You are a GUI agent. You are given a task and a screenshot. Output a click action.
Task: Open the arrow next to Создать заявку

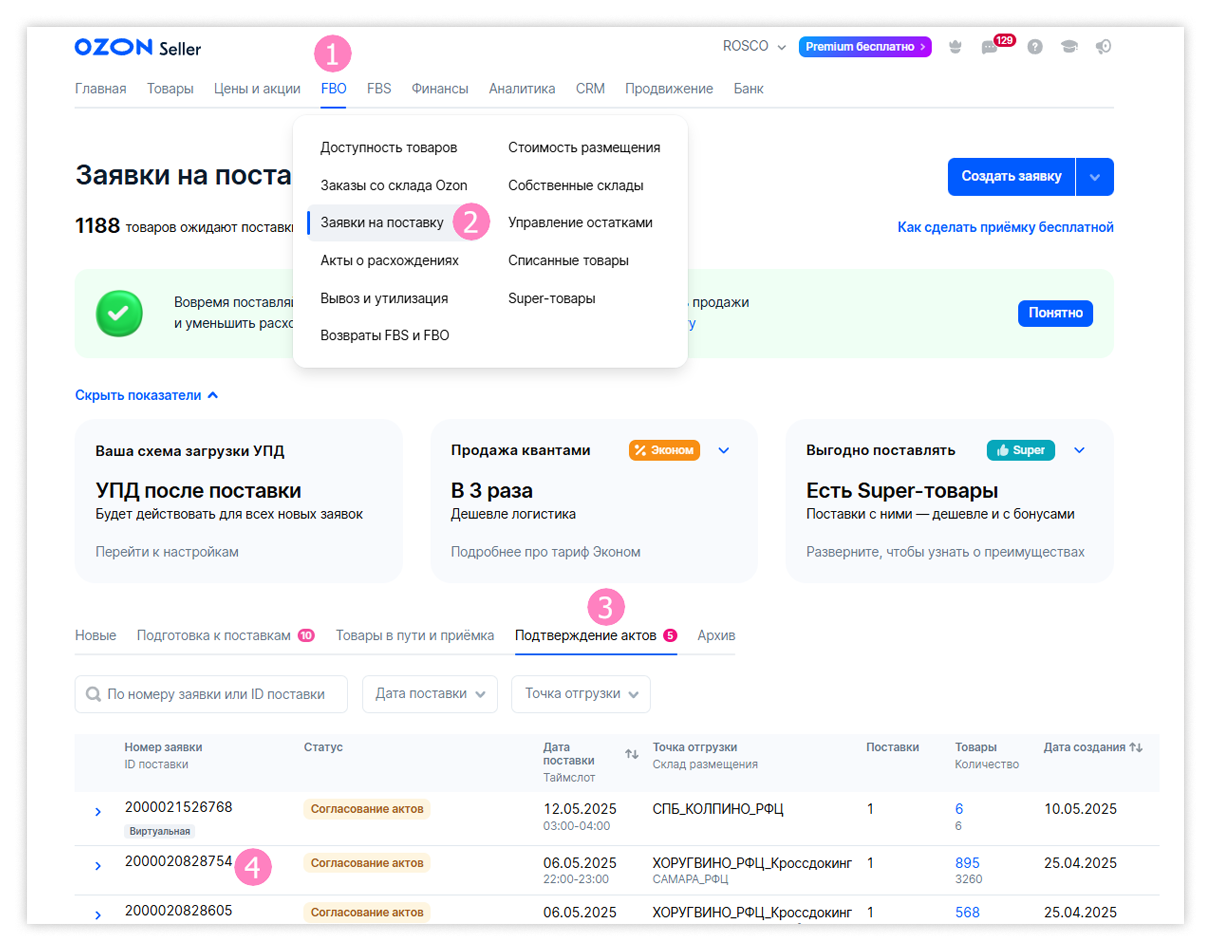[x=1095, y=177]
